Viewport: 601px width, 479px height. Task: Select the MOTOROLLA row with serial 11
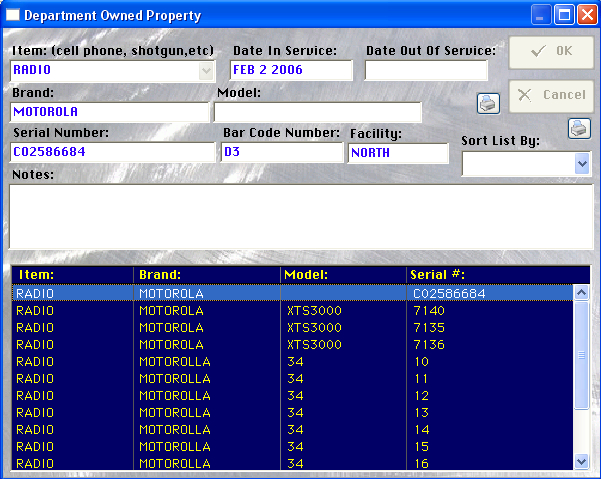click(292, 379)
